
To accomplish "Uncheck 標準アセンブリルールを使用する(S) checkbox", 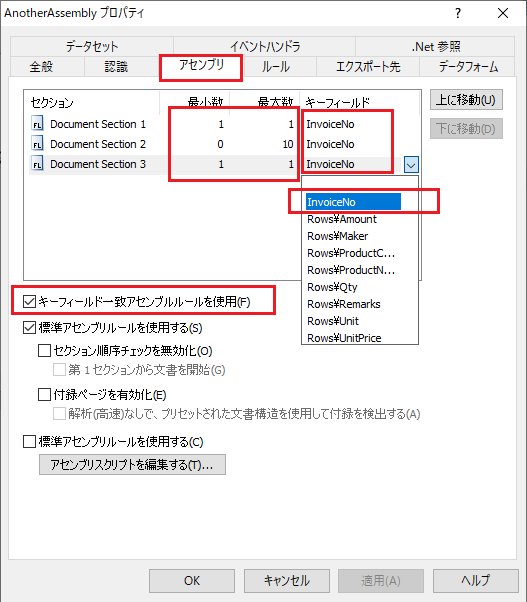I will point(30,328).
